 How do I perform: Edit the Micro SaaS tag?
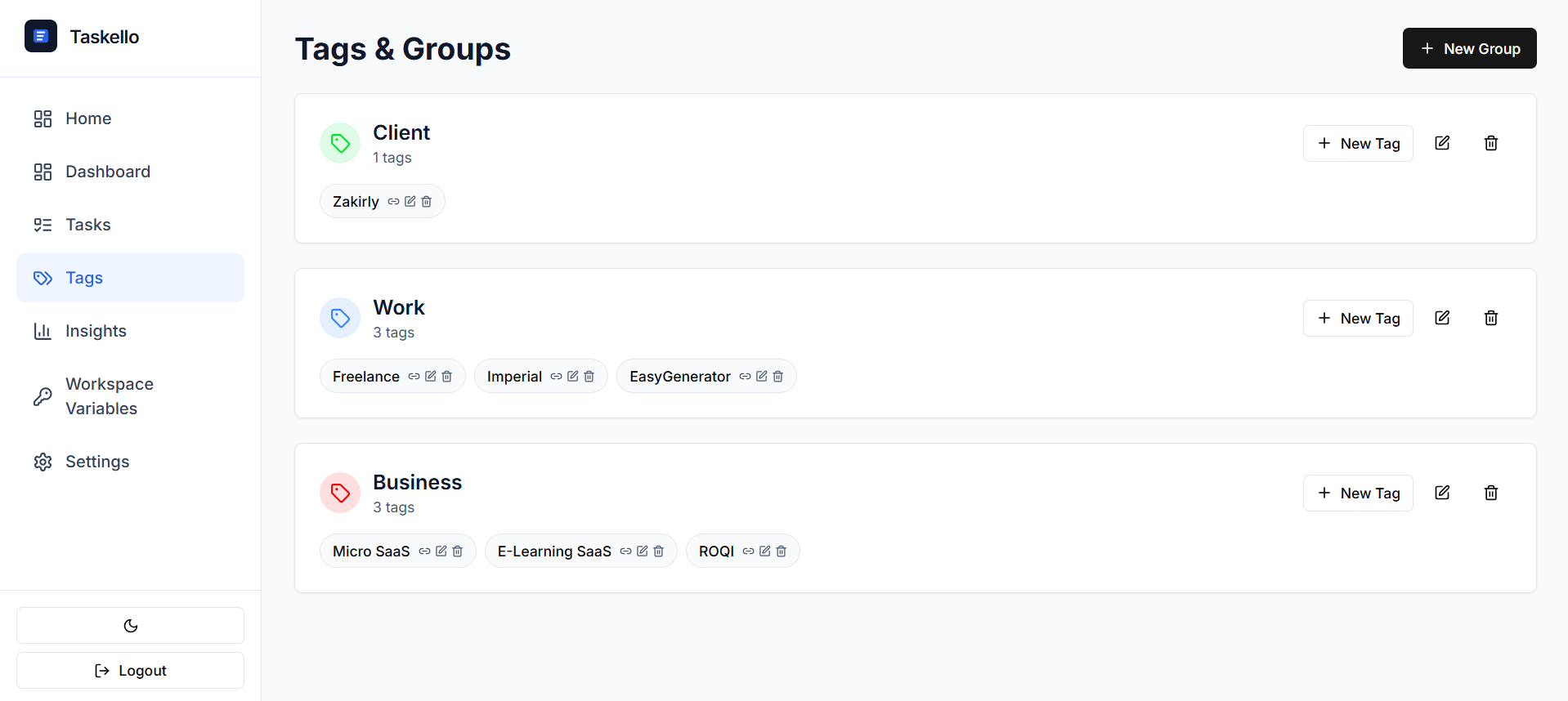pos(441,551)
